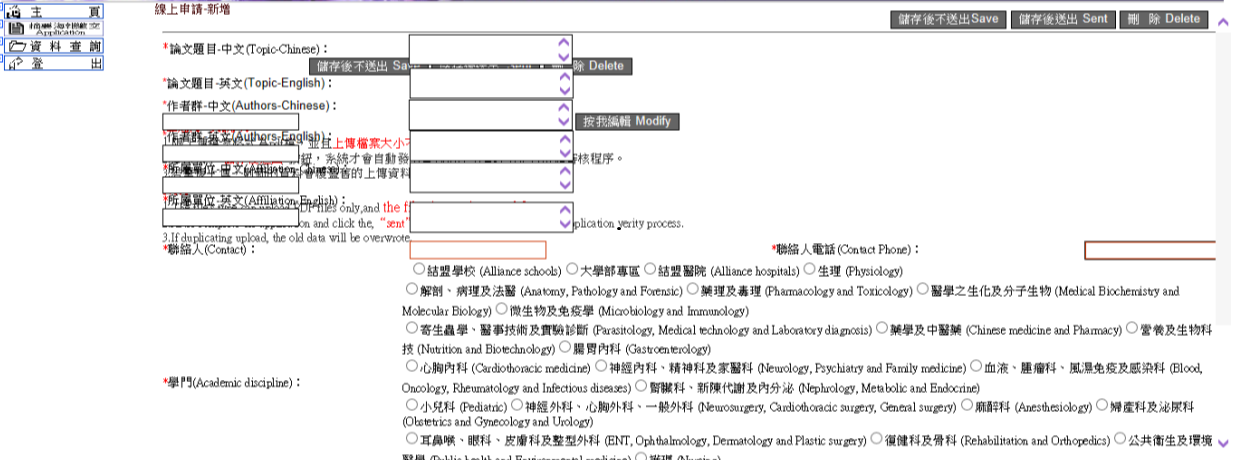The height and width of the screenshot is (460, 1237).
Task: Click the Authors-Chinese text area
Action: (491, 114)
